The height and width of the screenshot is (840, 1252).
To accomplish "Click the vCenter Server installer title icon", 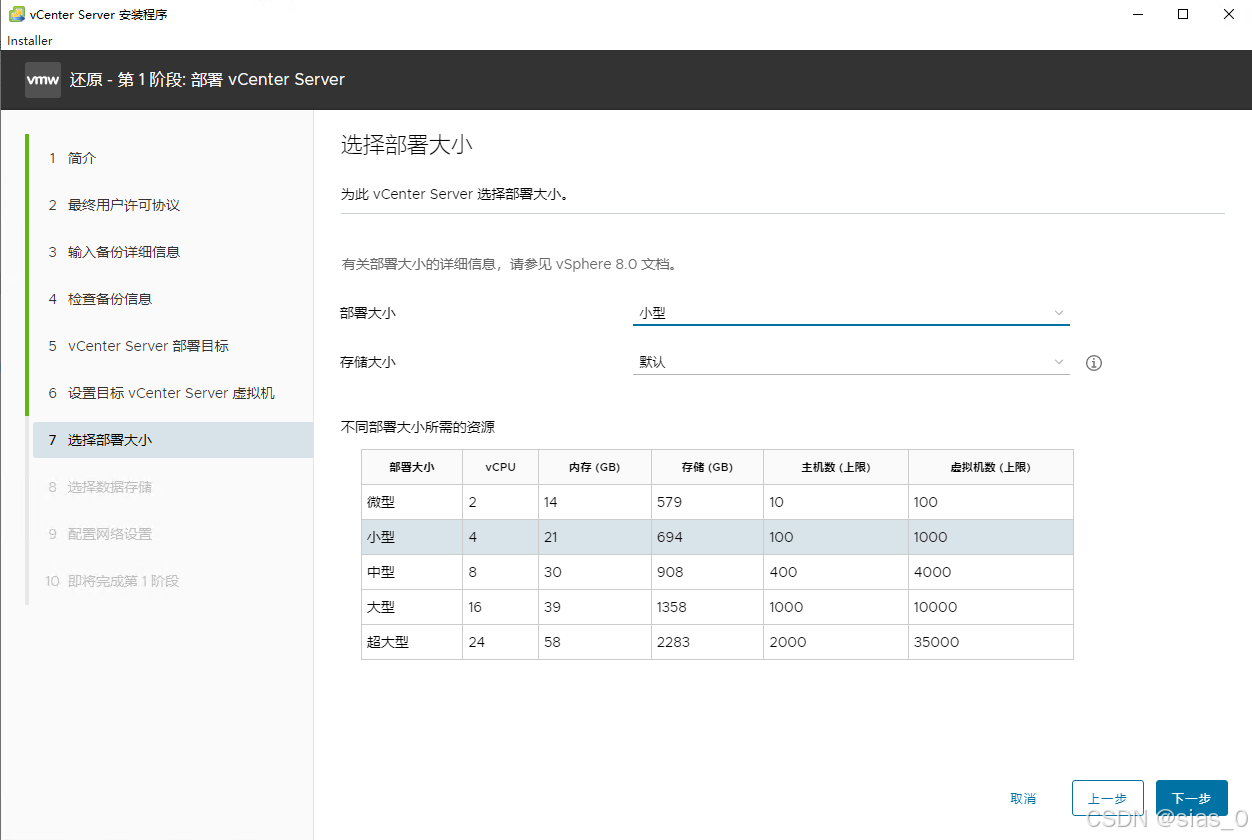I will pos(17,15).
